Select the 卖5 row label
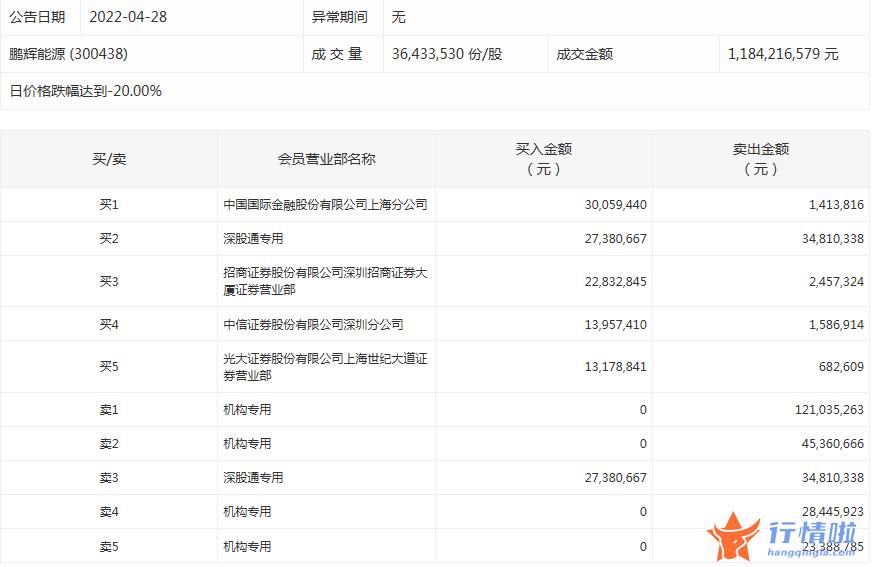This screenshot has height=567, width=872. tap(109, 546)
